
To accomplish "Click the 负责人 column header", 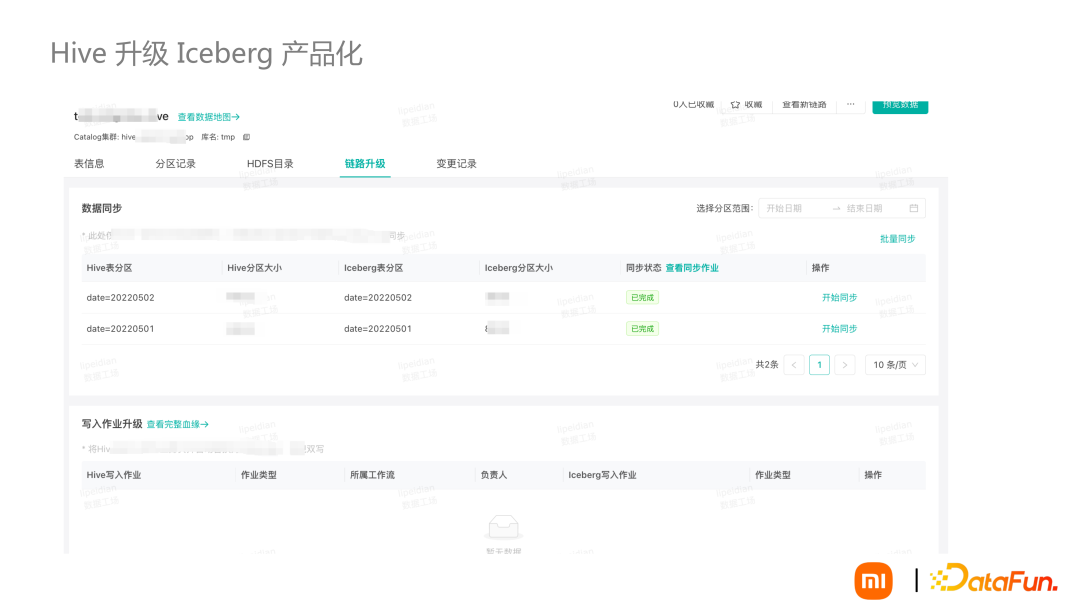I will pyautogui.click(x=494, y=475).
